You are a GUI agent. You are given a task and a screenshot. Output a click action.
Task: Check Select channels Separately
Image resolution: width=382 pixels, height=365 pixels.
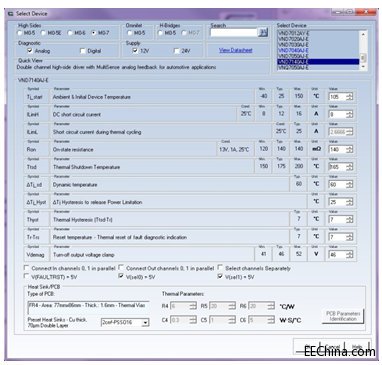point(220,268)
